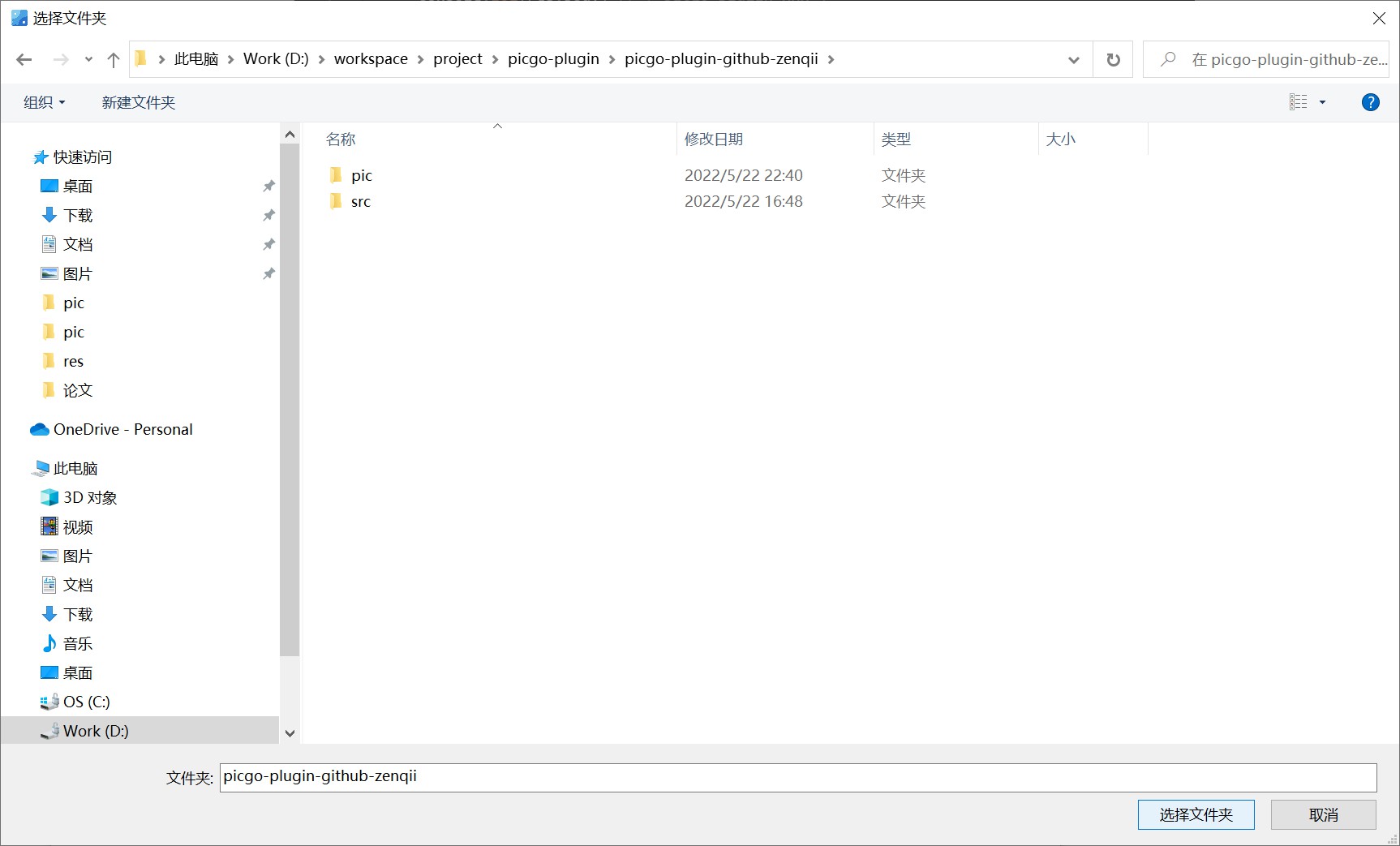The width and height of the screenshot is (1400, 846).
Task: Click date 2022/5/22 22:40
Action: pyautogui.click(x=744, y=175)
